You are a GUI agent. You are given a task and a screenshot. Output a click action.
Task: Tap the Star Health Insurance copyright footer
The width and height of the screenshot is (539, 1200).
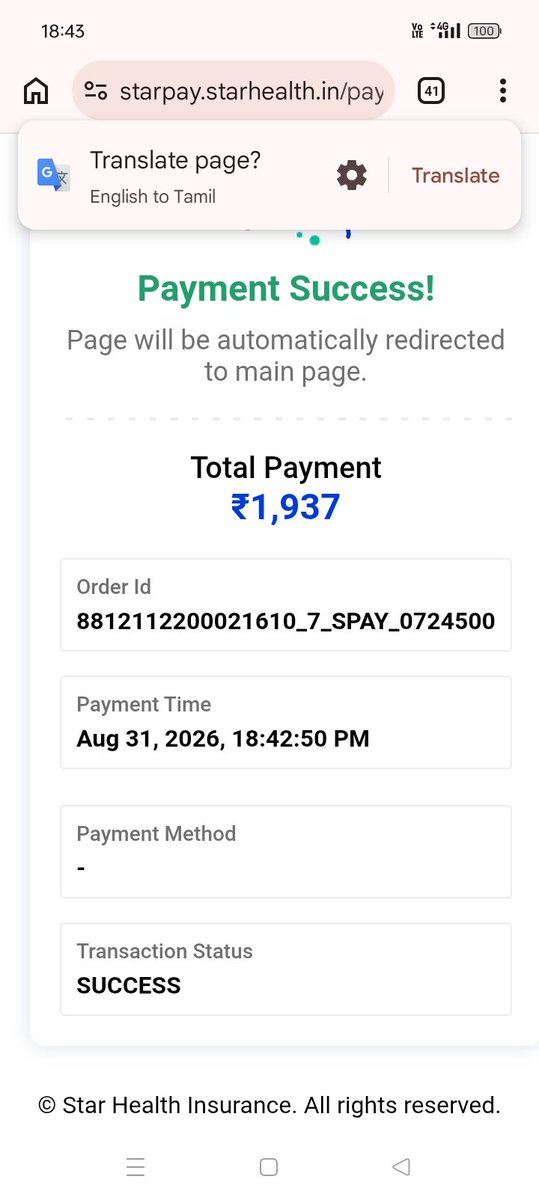(x=269, y=1105)
